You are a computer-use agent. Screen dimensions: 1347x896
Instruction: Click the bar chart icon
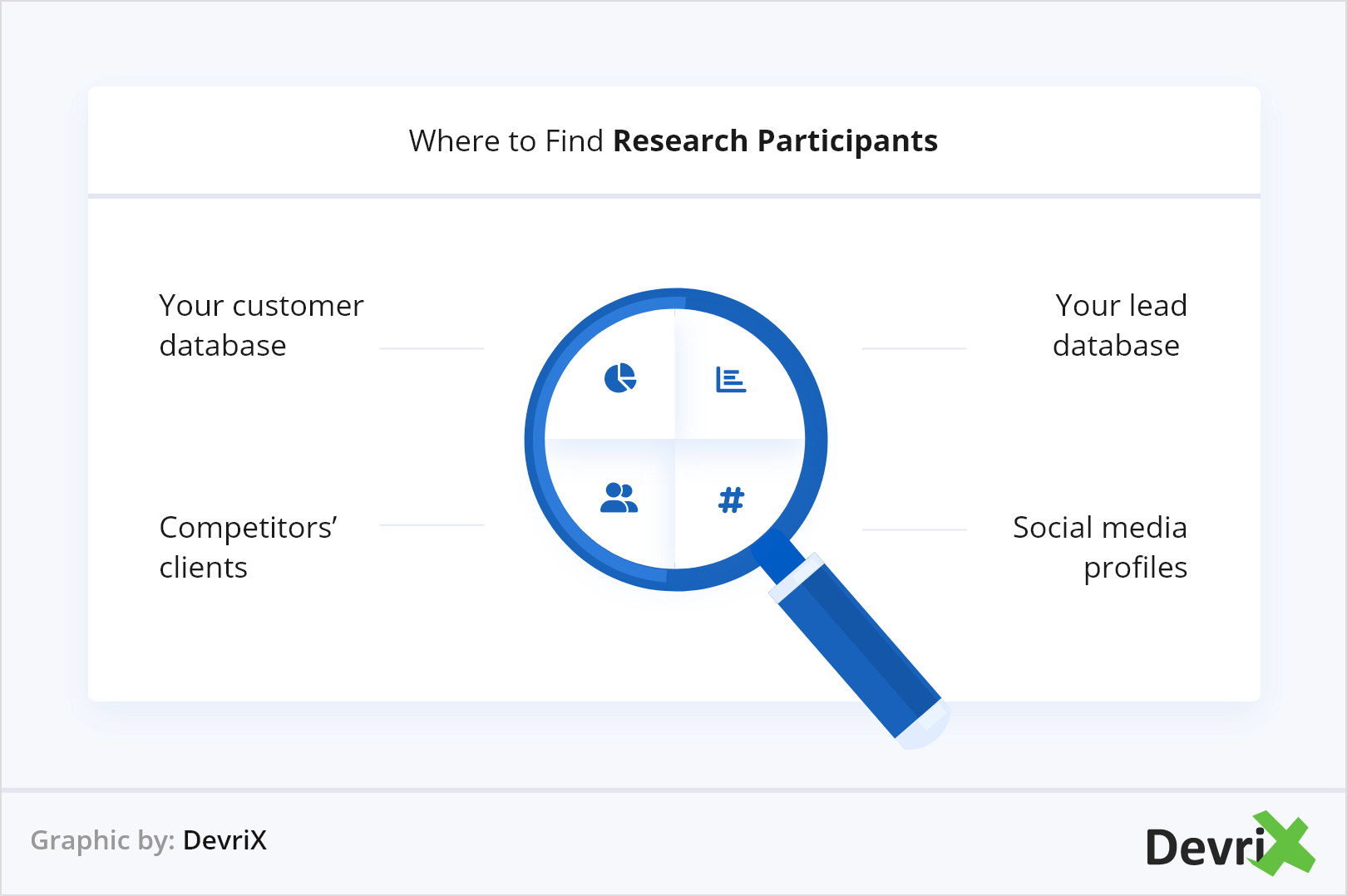[731, 380]
